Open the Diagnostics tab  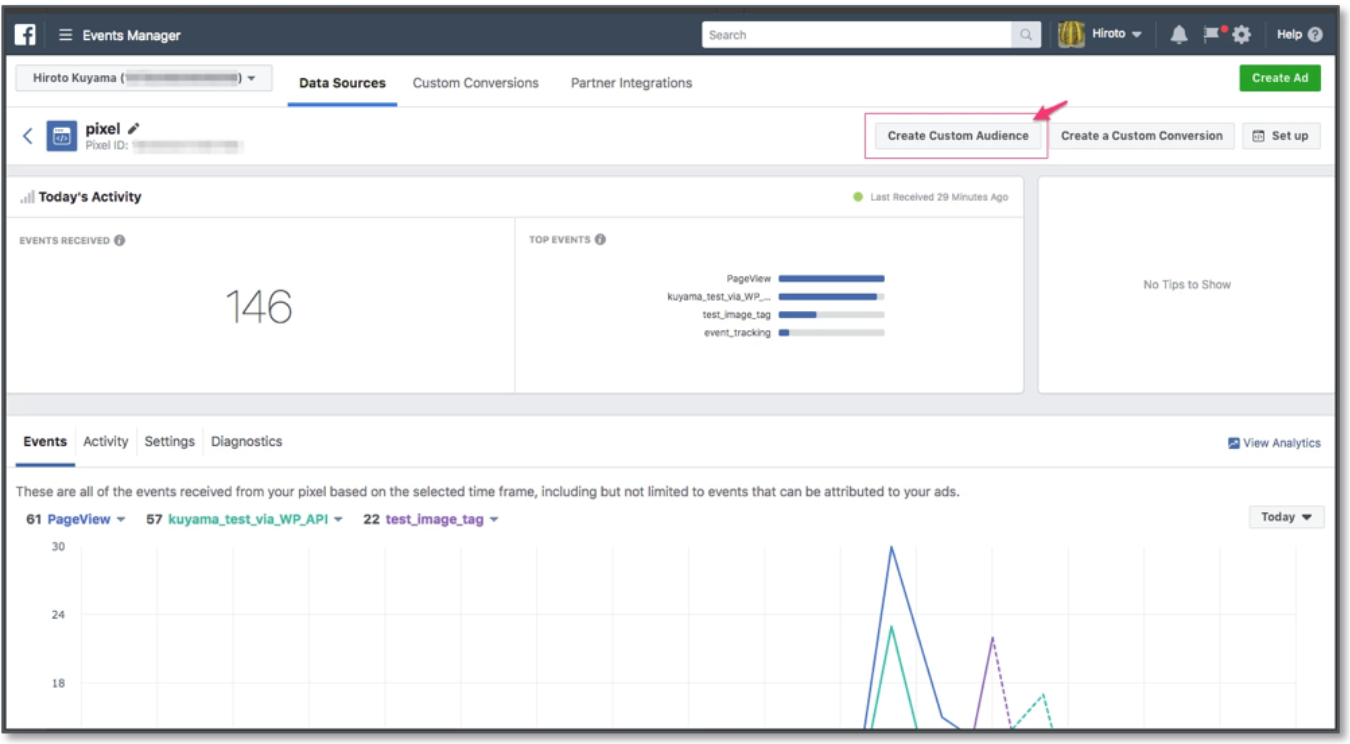pos(246,442)
